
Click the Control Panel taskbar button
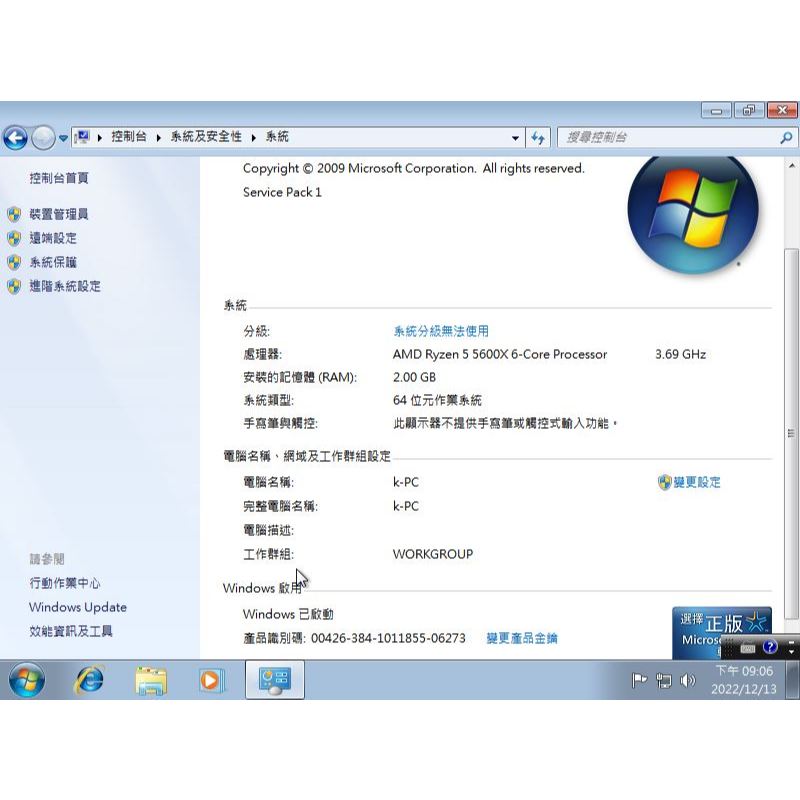pos(274,680)
